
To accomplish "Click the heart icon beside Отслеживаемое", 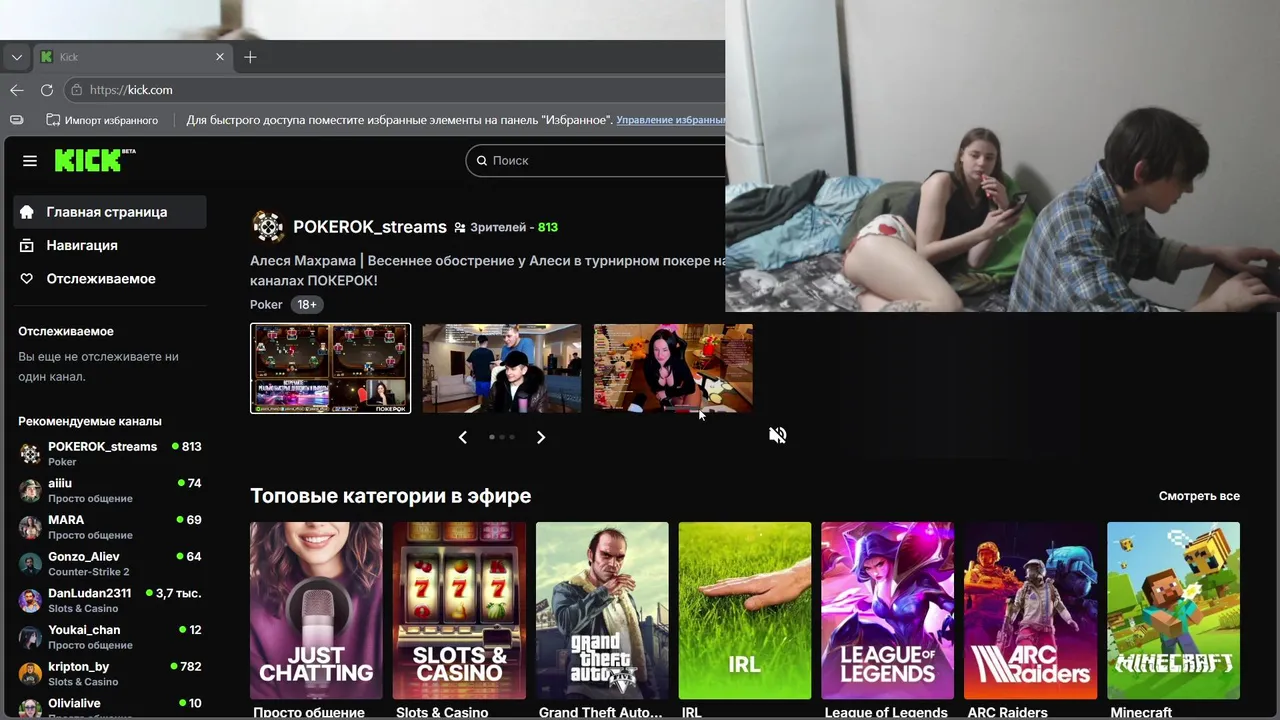I will [x=27, y=279].
